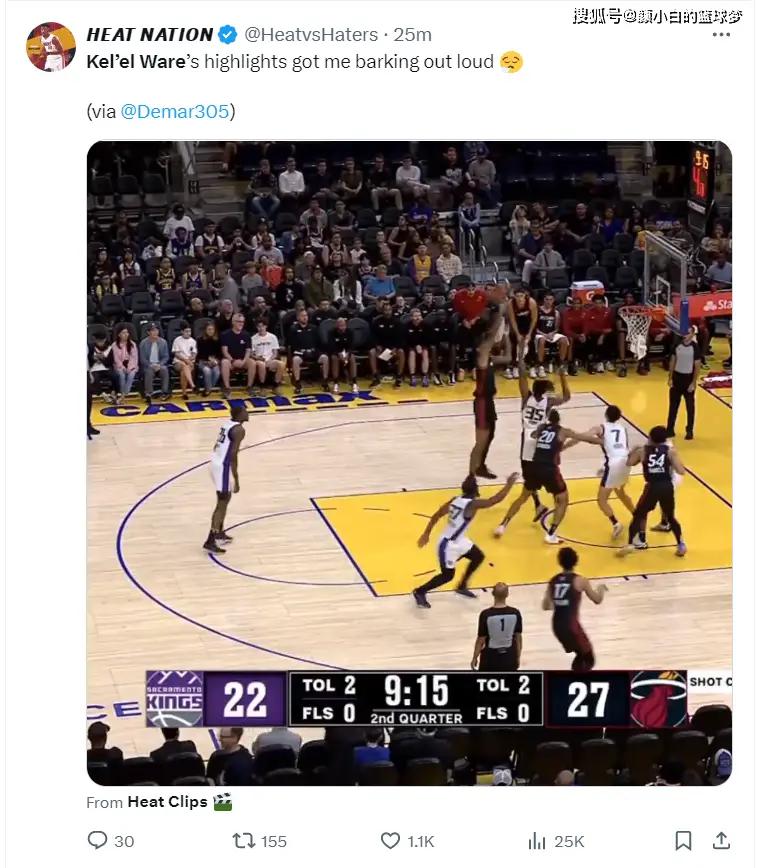Open the @HeatvsHaters handle

pyautogui.click(x=310, y=35)
